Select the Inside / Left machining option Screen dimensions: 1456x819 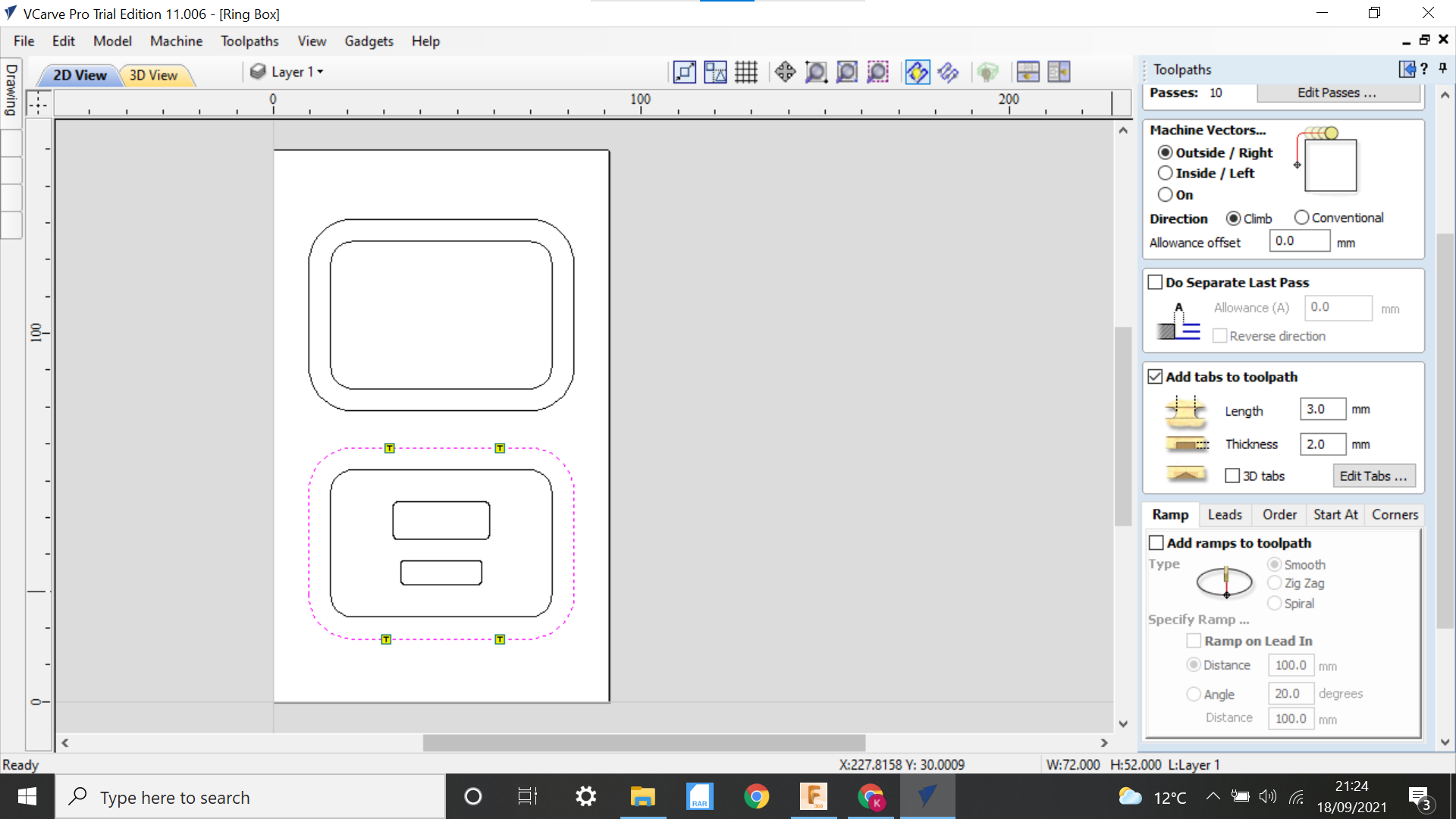coord(1166,173)
